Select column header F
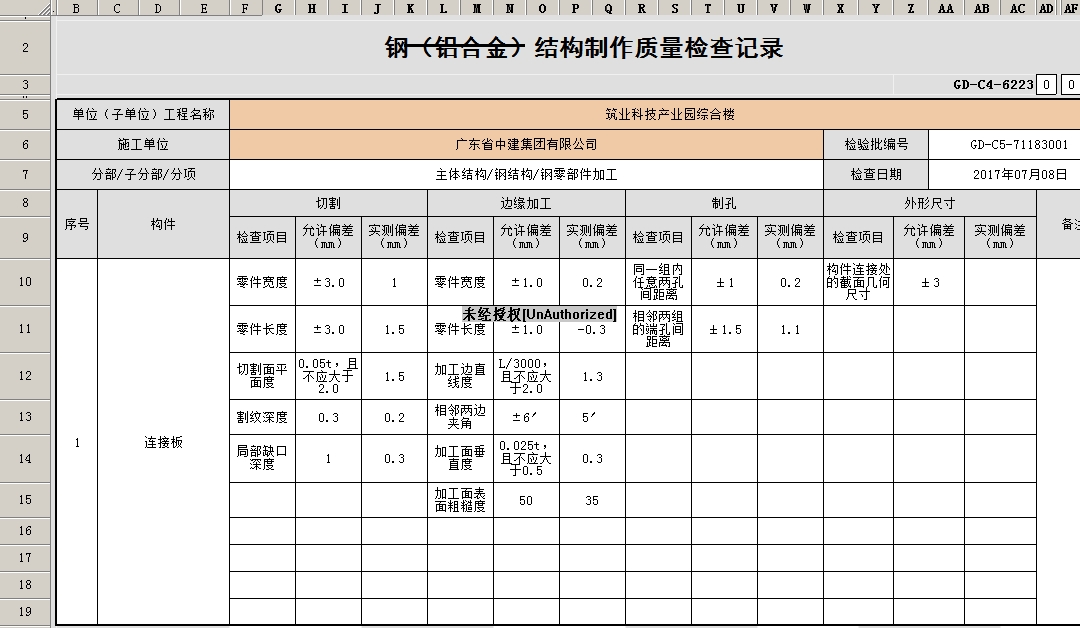The height and width of the screenshot is (628, 1080). [x=245, y=8]
